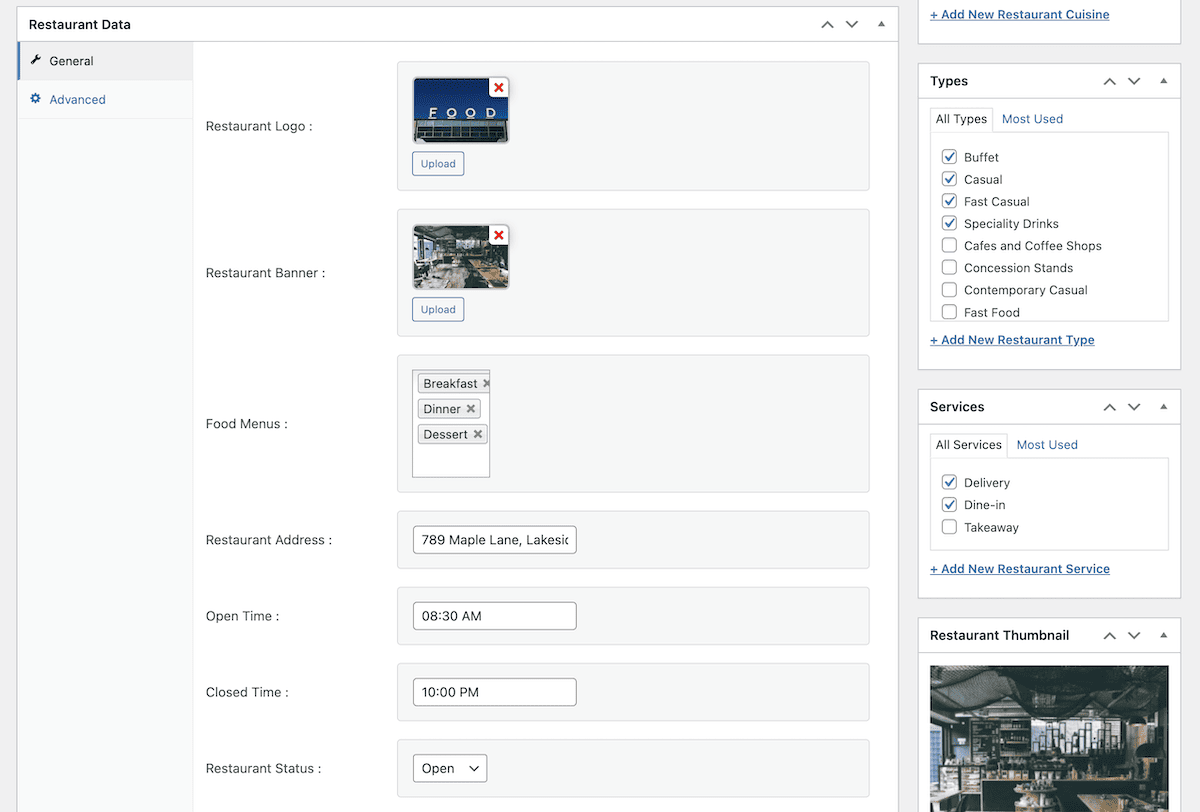Check the Takeaway service checkbox
This screenshot has height=812, width=1200.
(x=949, y=527)
